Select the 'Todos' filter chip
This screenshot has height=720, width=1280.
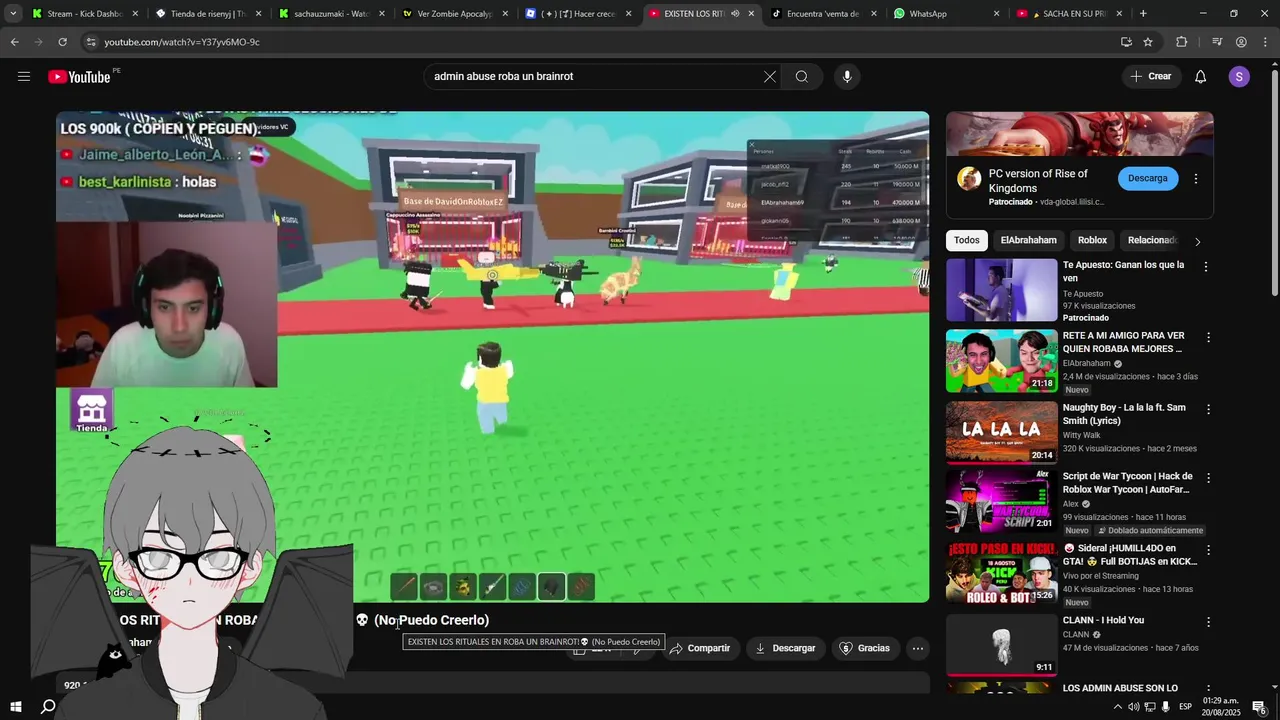[x=967, y=240]
